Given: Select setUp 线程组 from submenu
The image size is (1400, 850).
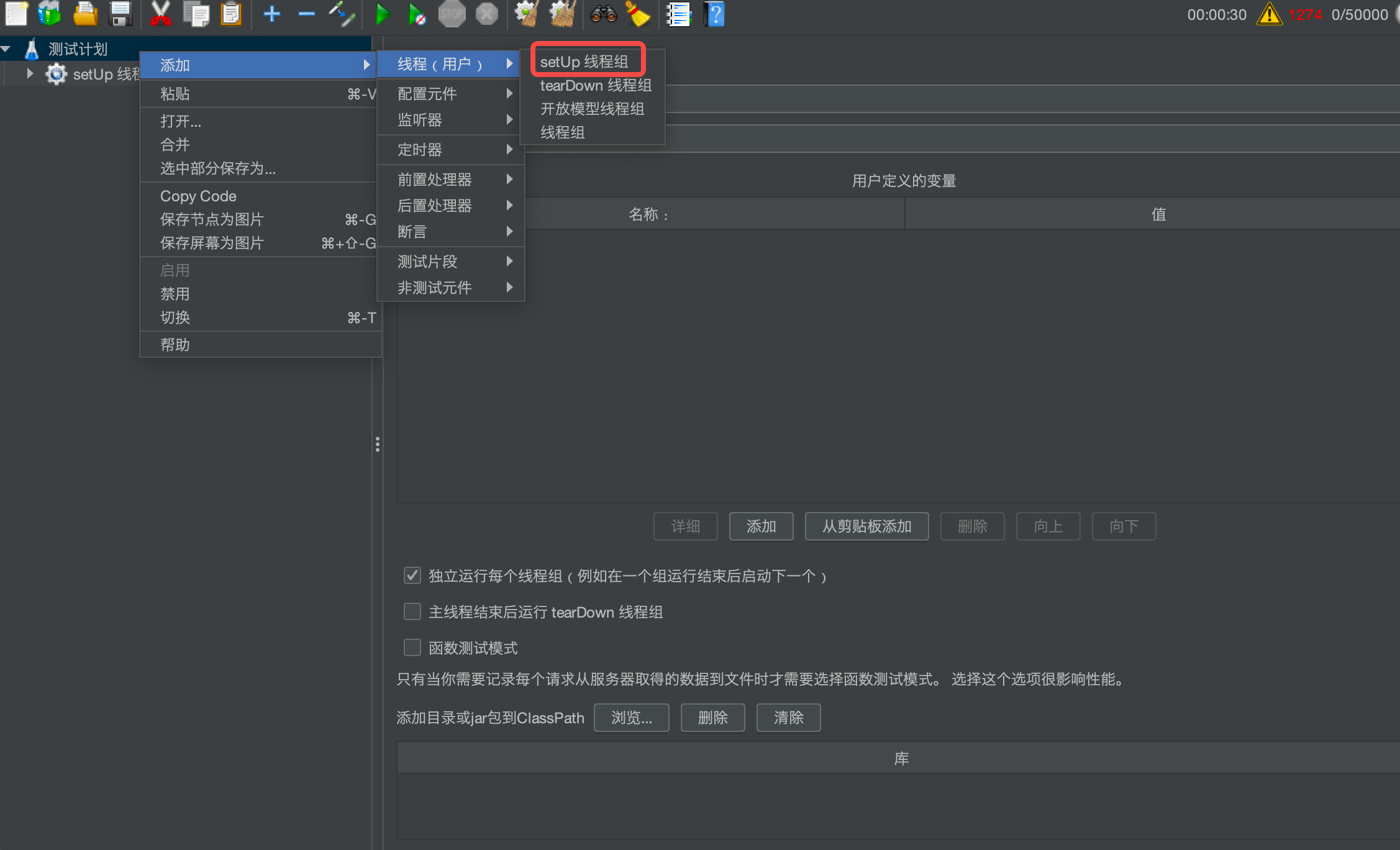Looking at the screenshot, I should (584, 62).
